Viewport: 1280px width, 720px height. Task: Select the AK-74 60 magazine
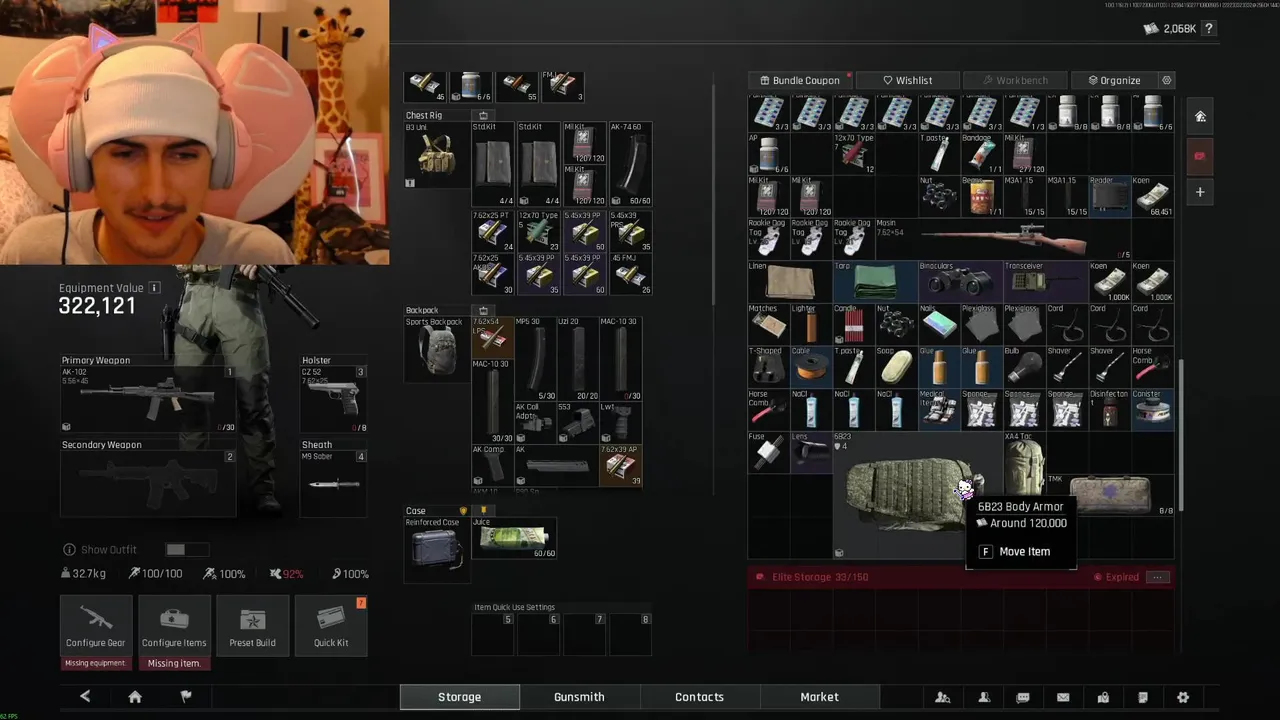click(x=630, y=164)
